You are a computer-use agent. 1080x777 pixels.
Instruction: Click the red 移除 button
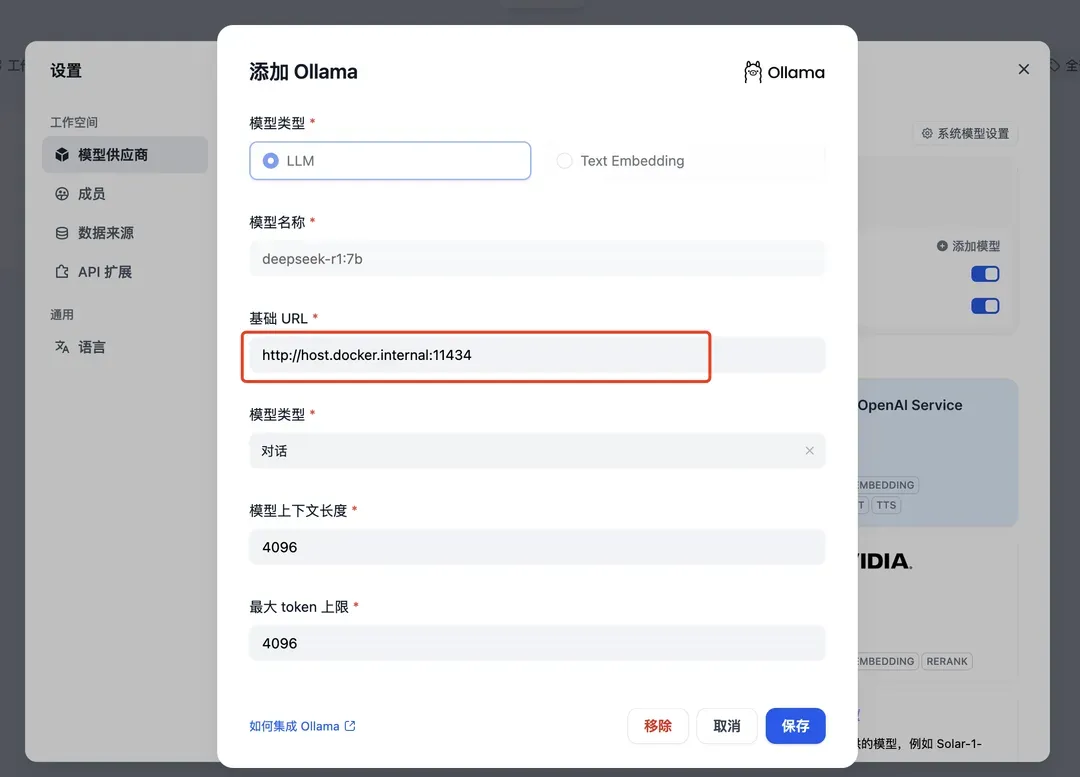(x=658, y=726)
